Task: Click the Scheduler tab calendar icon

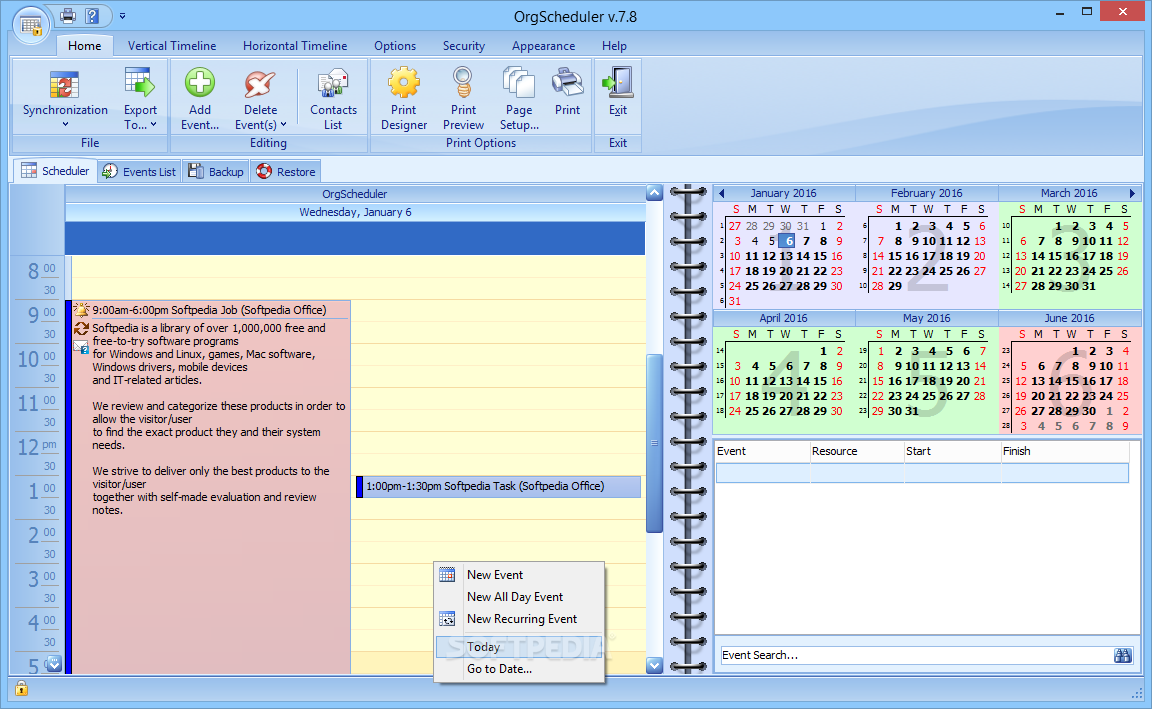Action: [29, 170]
